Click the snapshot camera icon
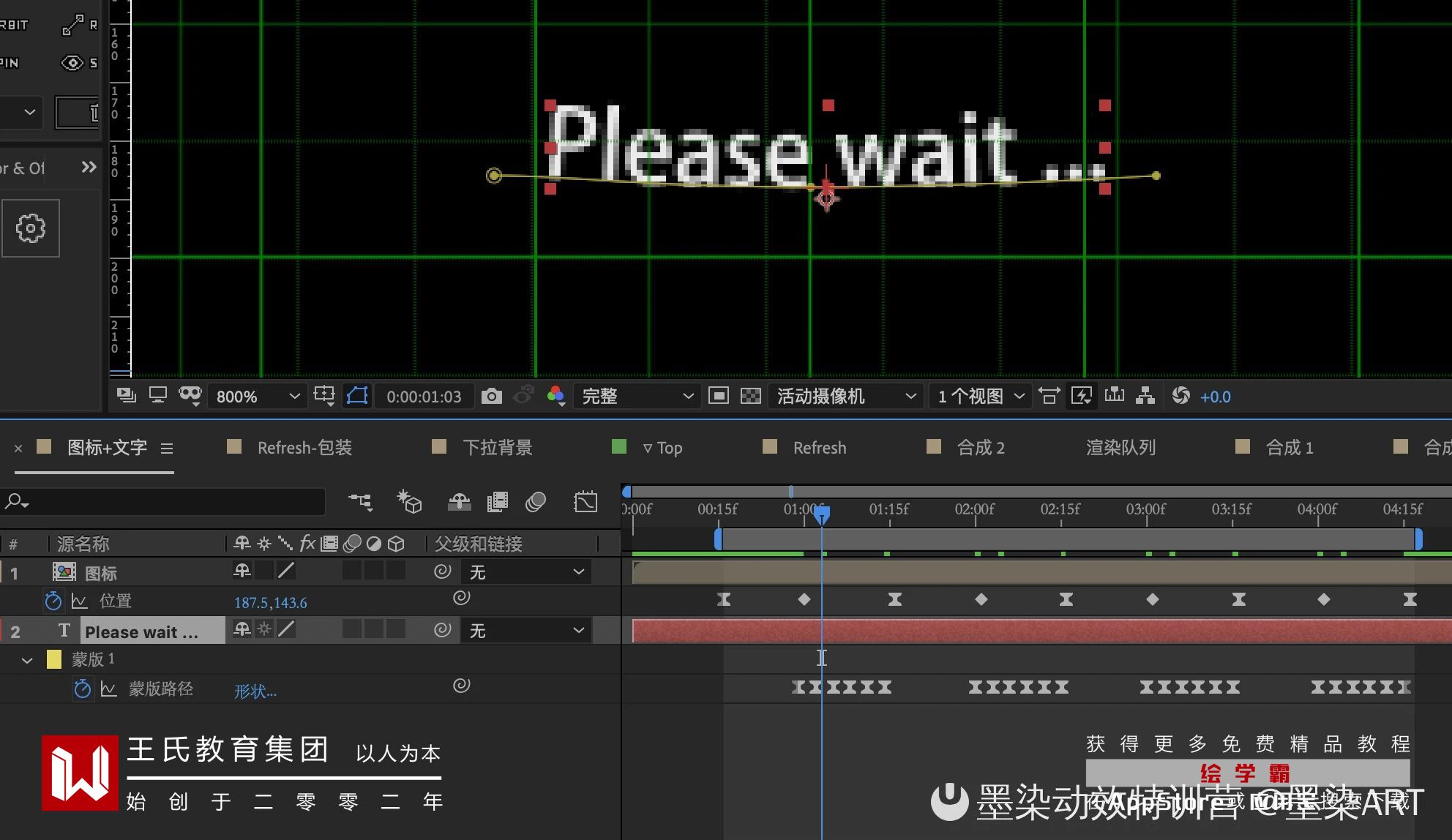The image size is (1452, 840). click(x=491, y=396)
